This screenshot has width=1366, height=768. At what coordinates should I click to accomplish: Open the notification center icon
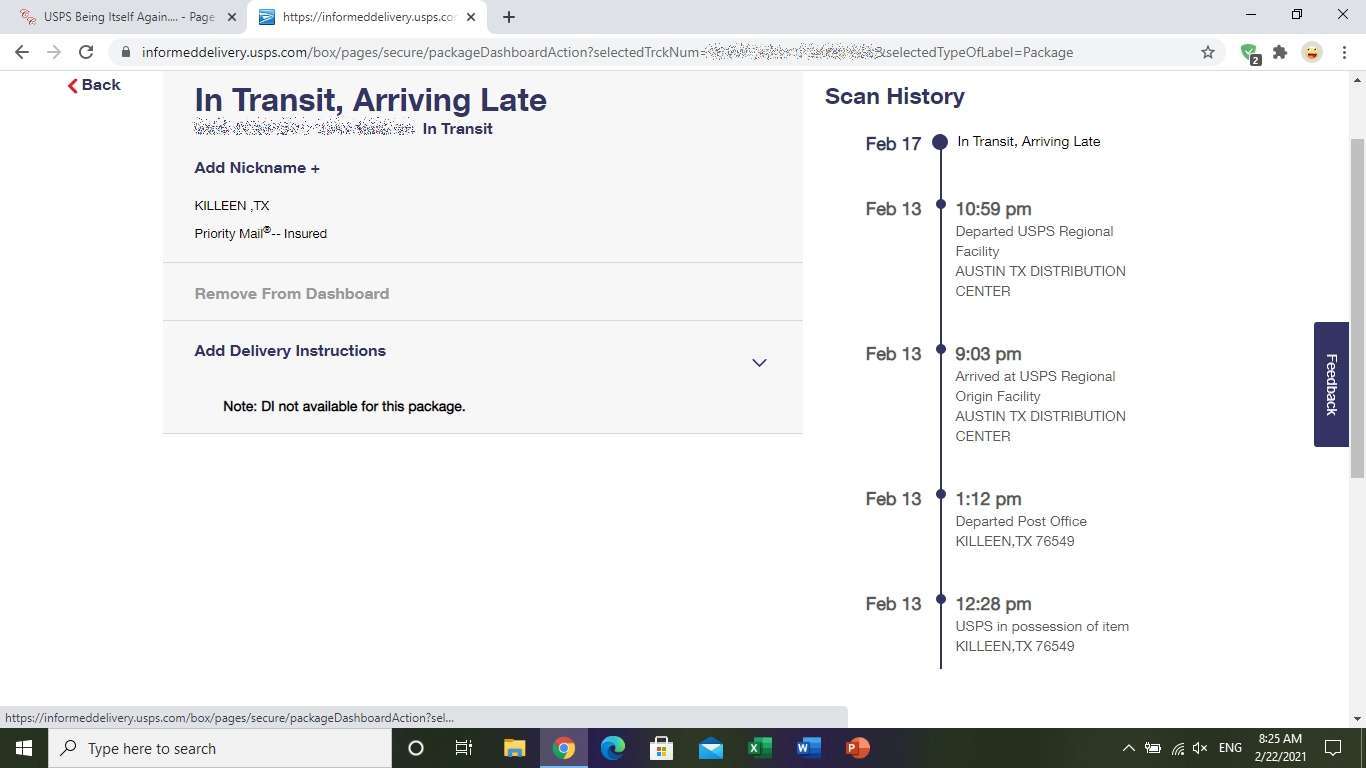(1333, 748)
